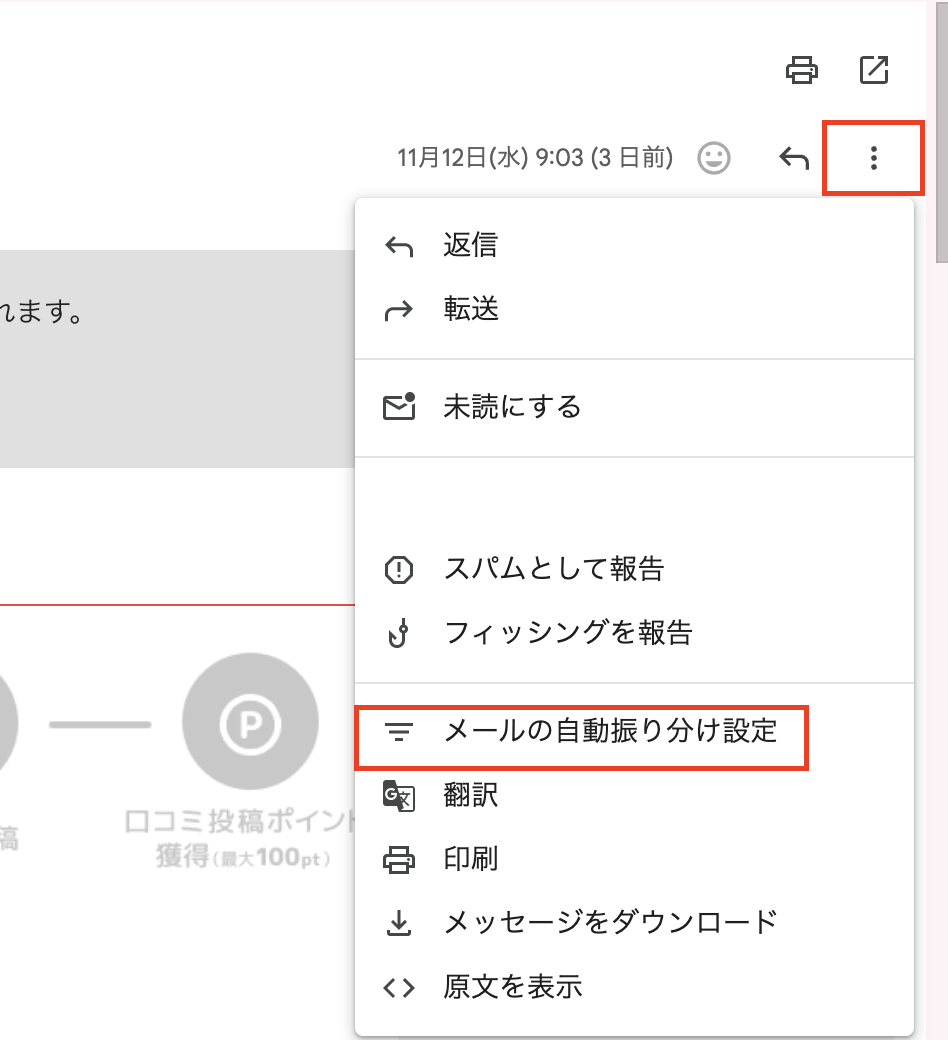Select 印刷 in the dropdown menu
This screenshot has width=948, height=1040.
pos(470,859)
